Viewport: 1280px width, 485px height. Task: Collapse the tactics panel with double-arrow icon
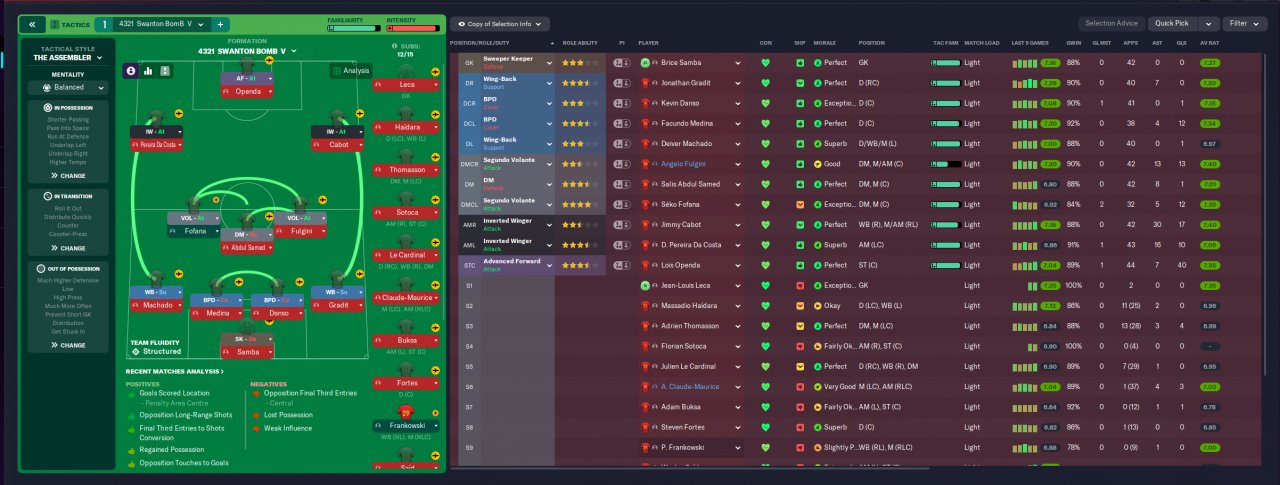coord(30,24)
